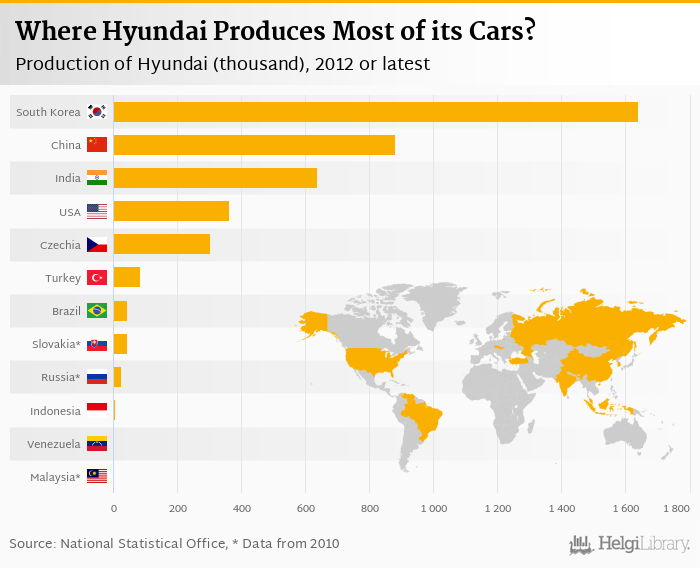Click the Malaysia flag icon
The width and height of the screenshot is (700, 568).
(x=97, y=476)
